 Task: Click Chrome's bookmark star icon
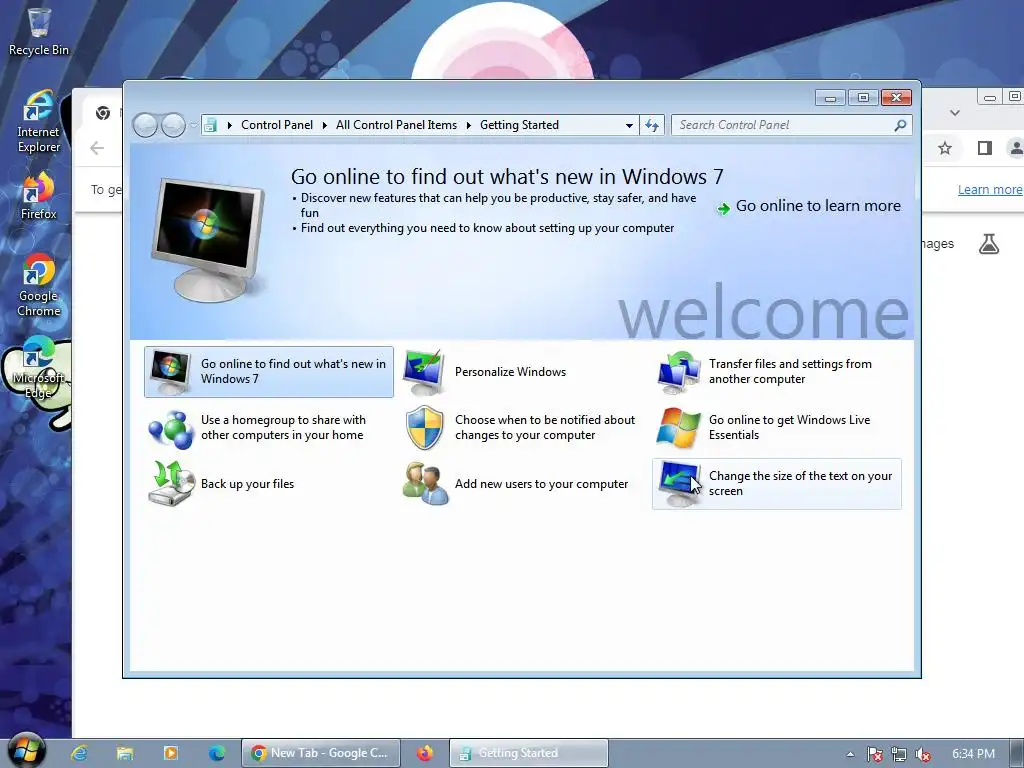945,148
